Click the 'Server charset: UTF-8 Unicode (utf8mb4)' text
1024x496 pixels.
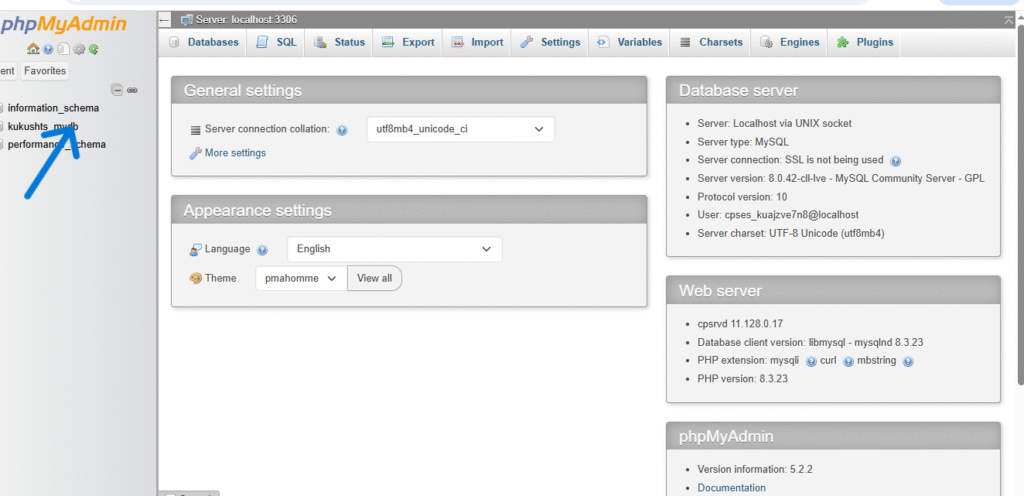point(791,233)
